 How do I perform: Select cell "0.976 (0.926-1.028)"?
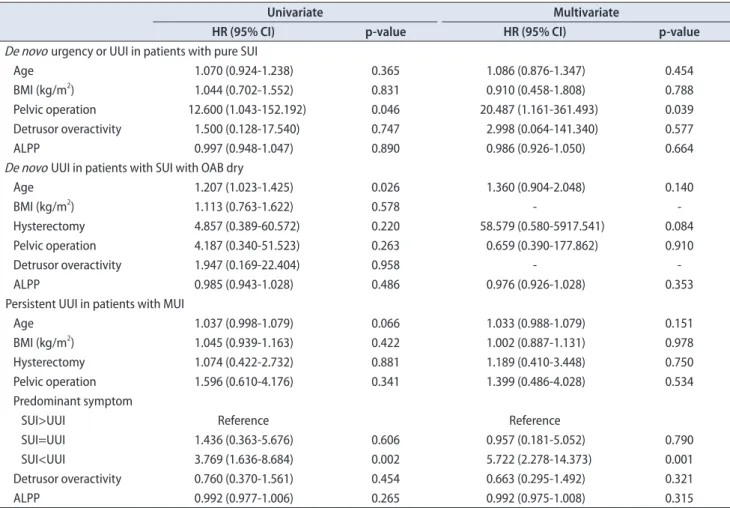pos(535,284)
